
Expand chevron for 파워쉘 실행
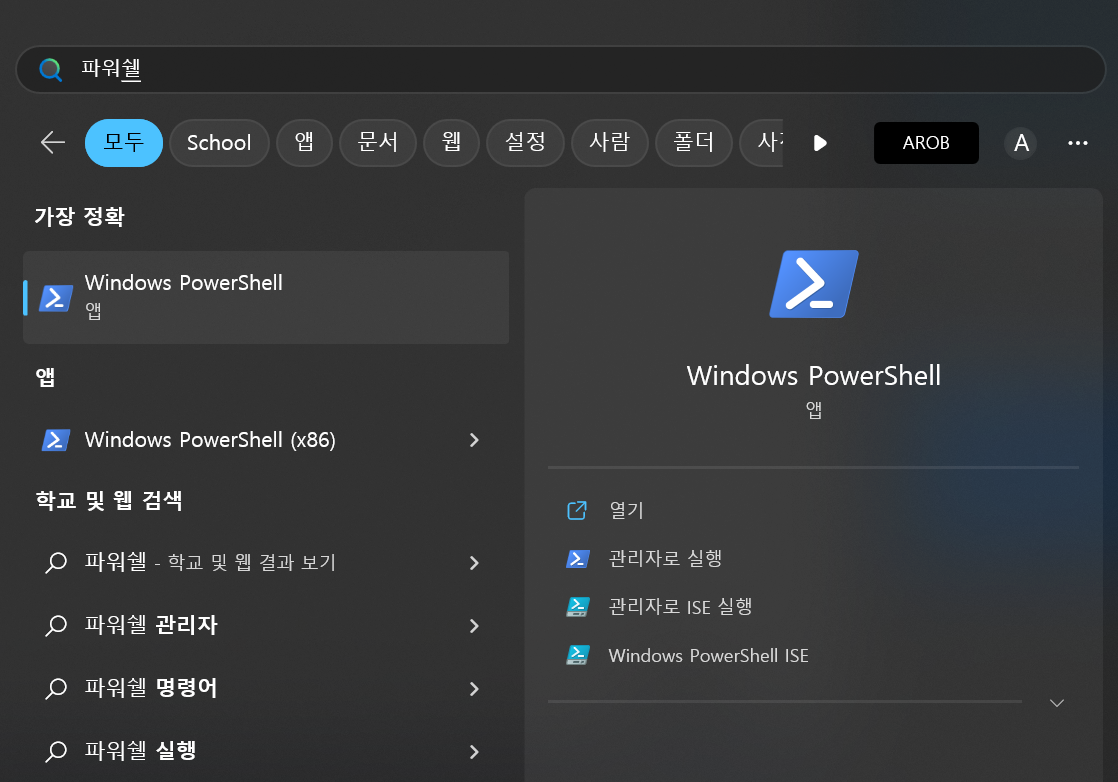pos(474,751)
